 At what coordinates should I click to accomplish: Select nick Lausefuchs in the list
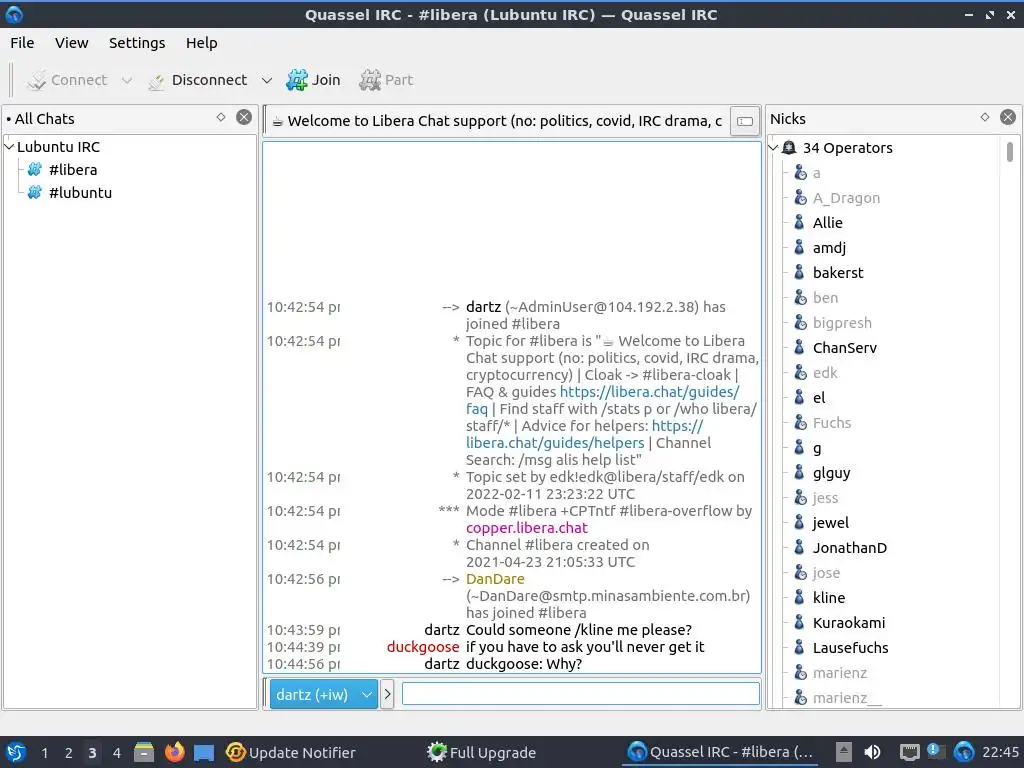coord(850,648)
